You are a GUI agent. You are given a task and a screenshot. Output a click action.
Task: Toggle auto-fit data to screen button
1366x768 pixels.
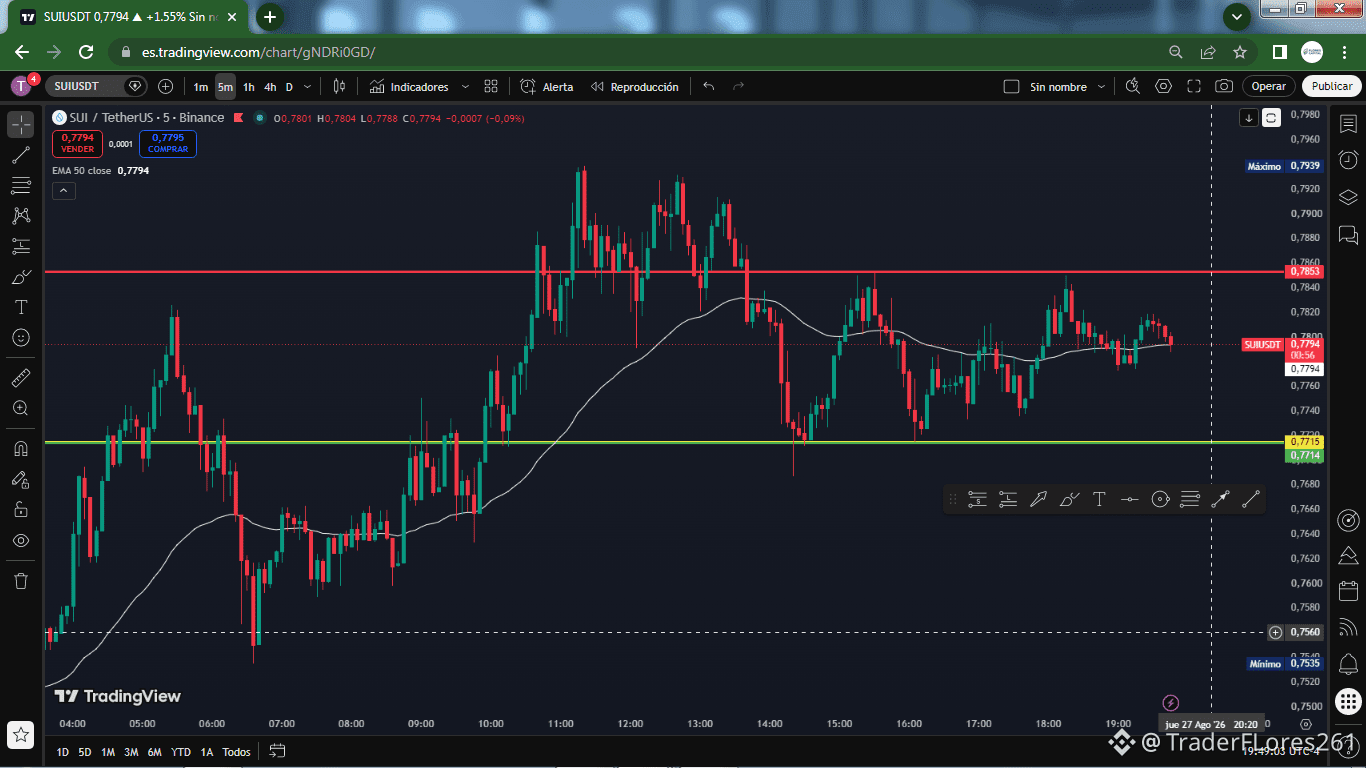tap(1271, 118)
